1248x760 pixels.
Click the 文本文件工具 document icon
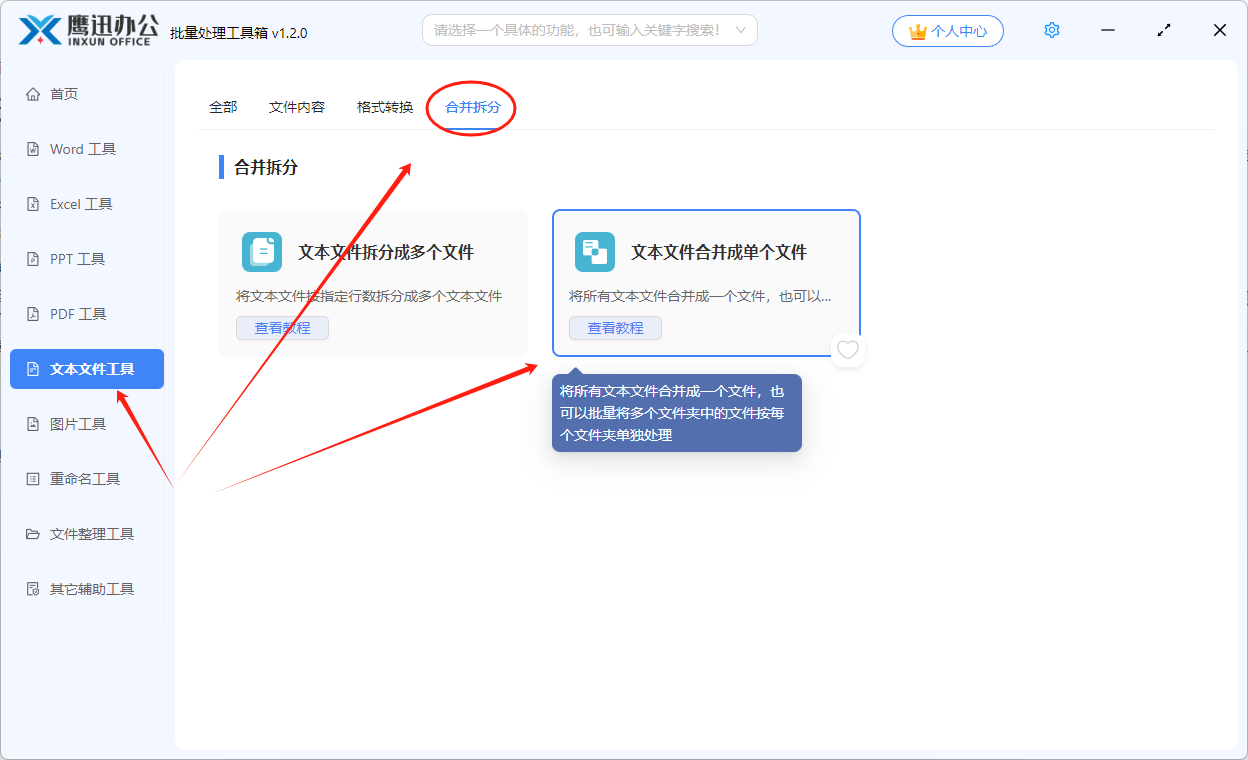[x=33, y=369]
